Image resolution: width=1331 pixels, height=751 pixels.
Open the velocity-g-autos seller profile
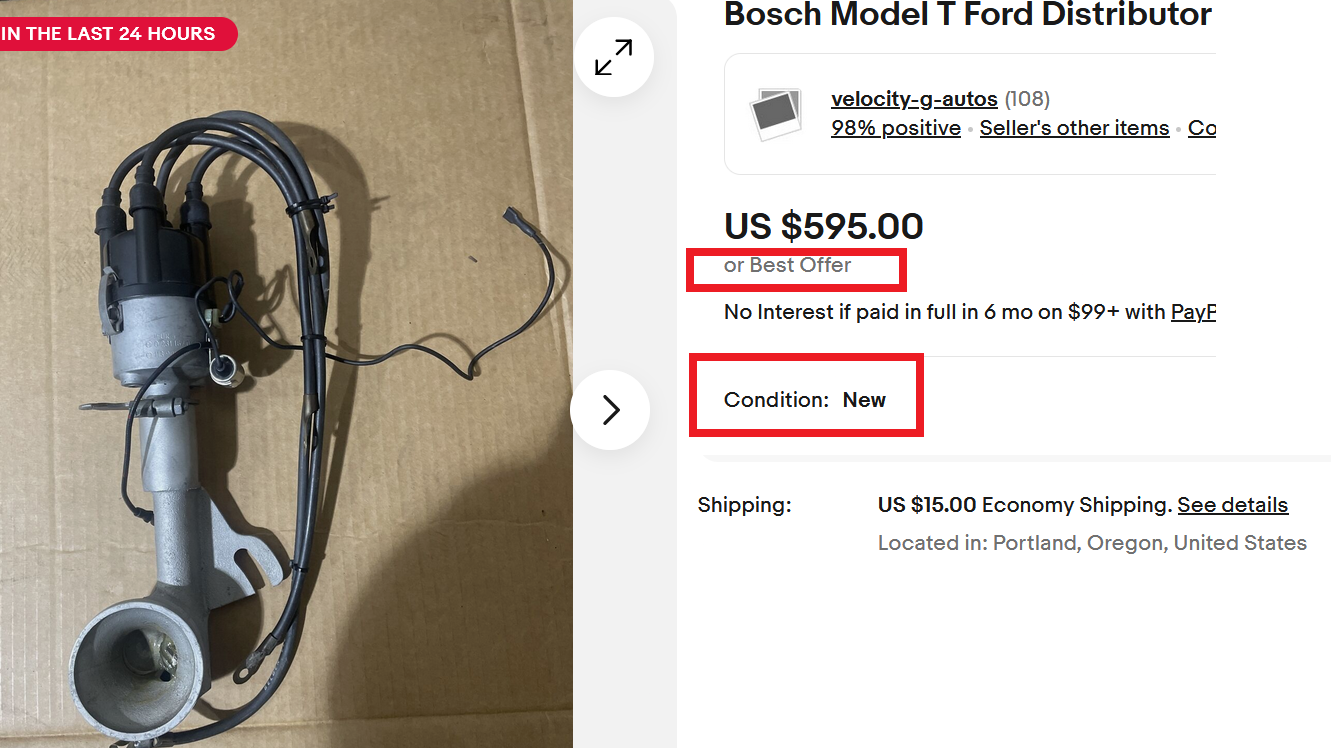pos(914,99)
